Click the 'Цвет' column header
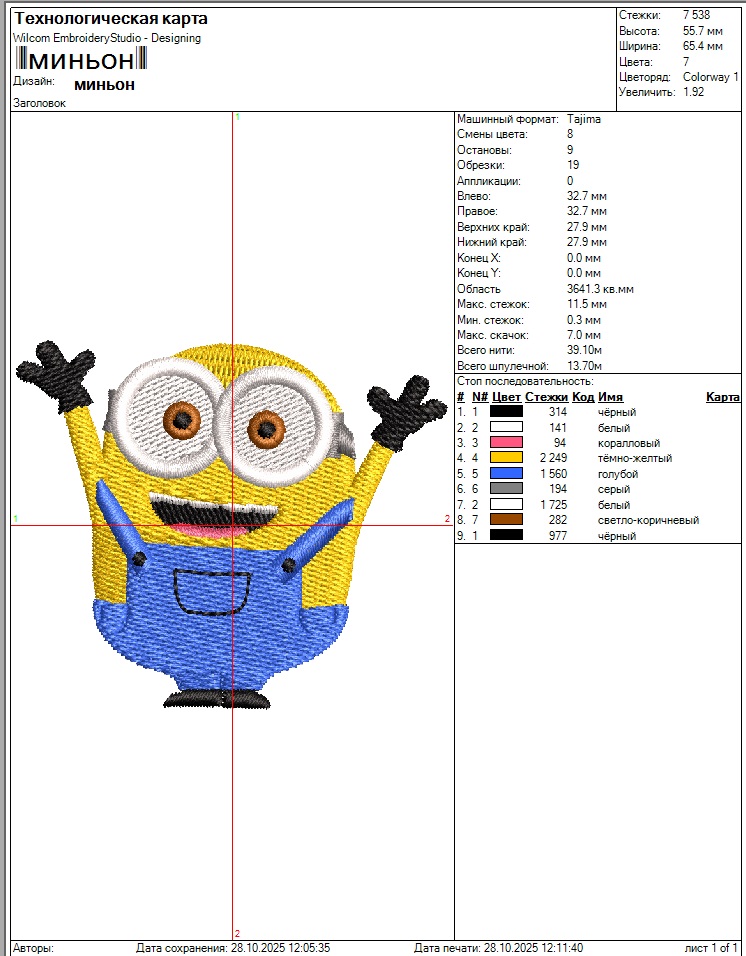Screen dimensions: 746x956 (x=506, y=397)
